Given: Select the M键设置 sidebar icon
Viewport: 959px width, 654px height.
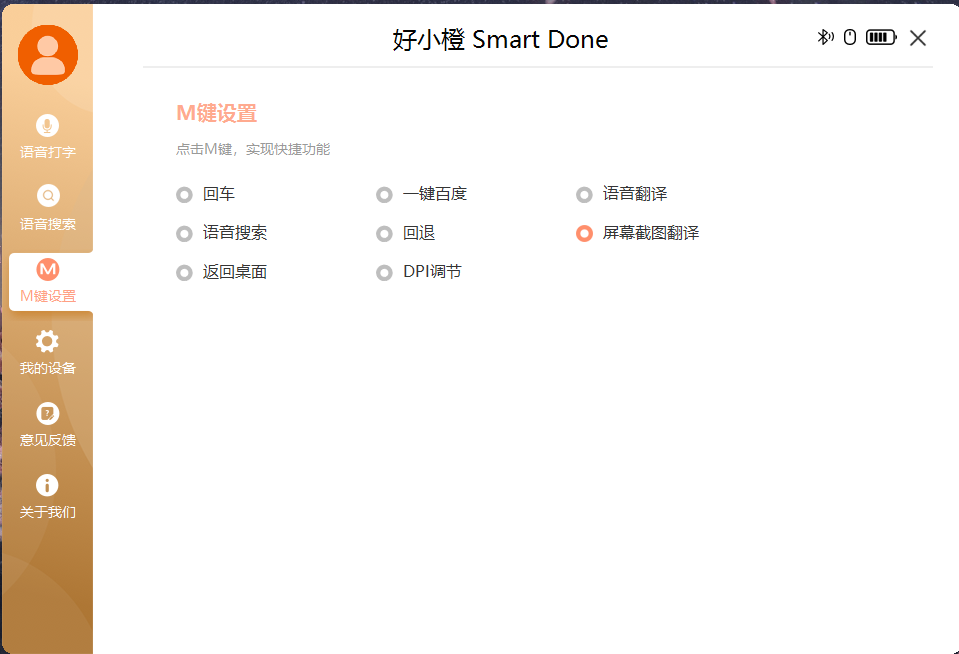Looking at the screenshot, I should pos(48,269).
